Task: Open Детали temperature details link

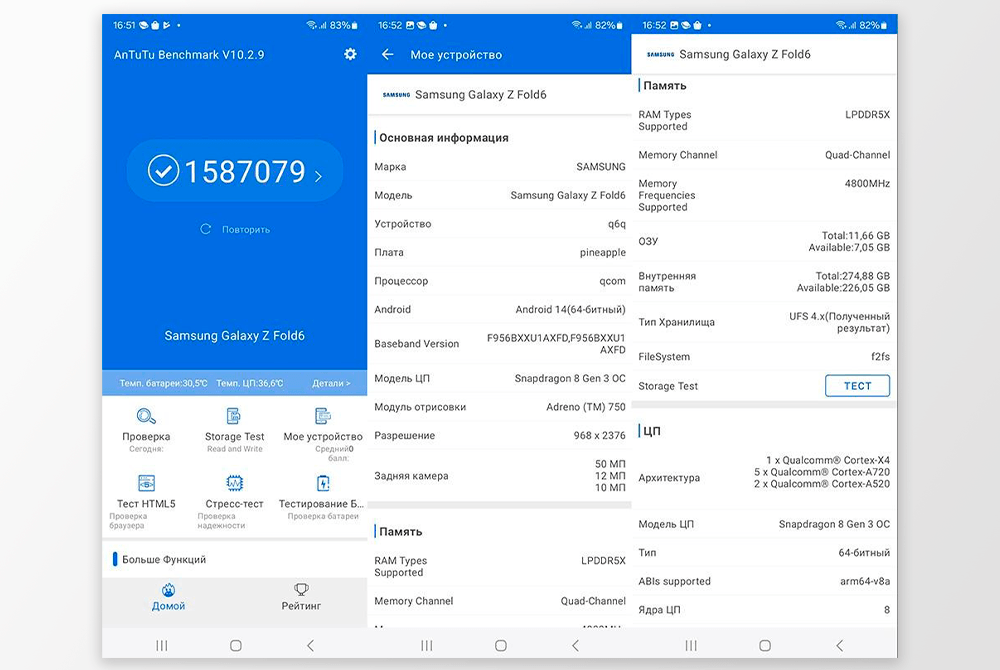Action: [x=331, y=383]
